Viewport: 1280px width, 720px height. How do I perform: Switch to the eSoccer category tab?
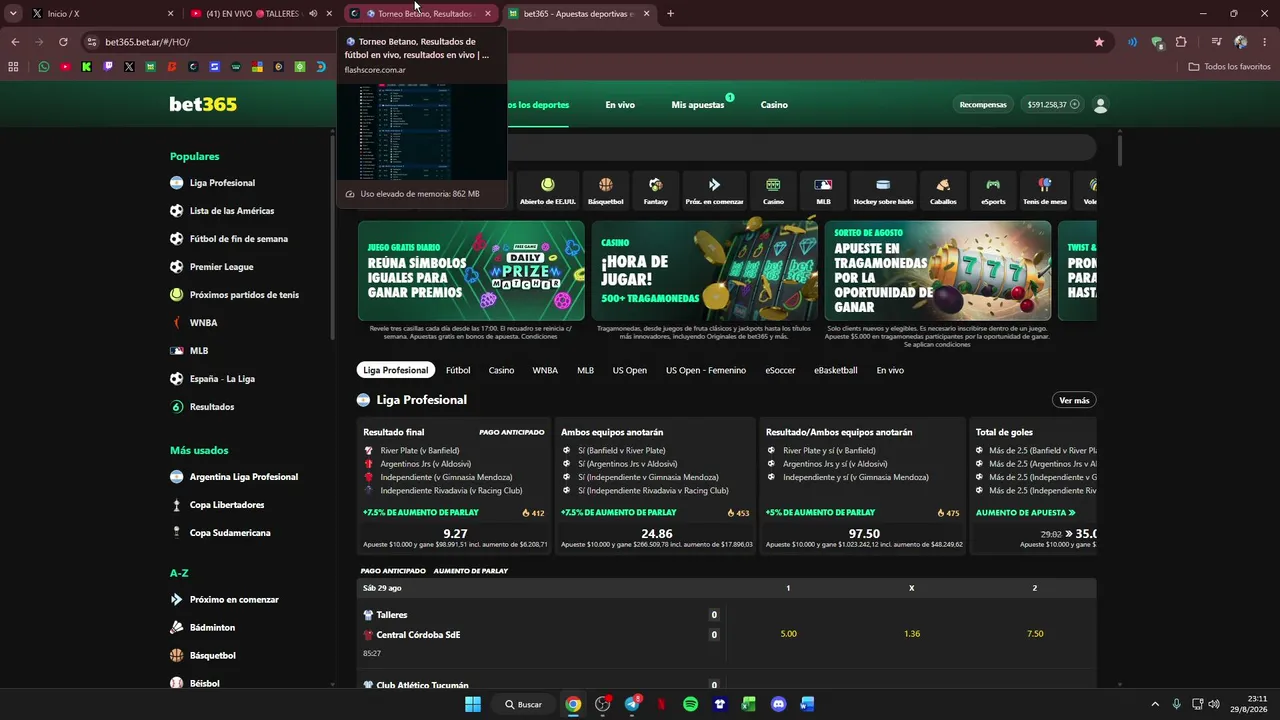pyautogui.click(x=780, y=370)
